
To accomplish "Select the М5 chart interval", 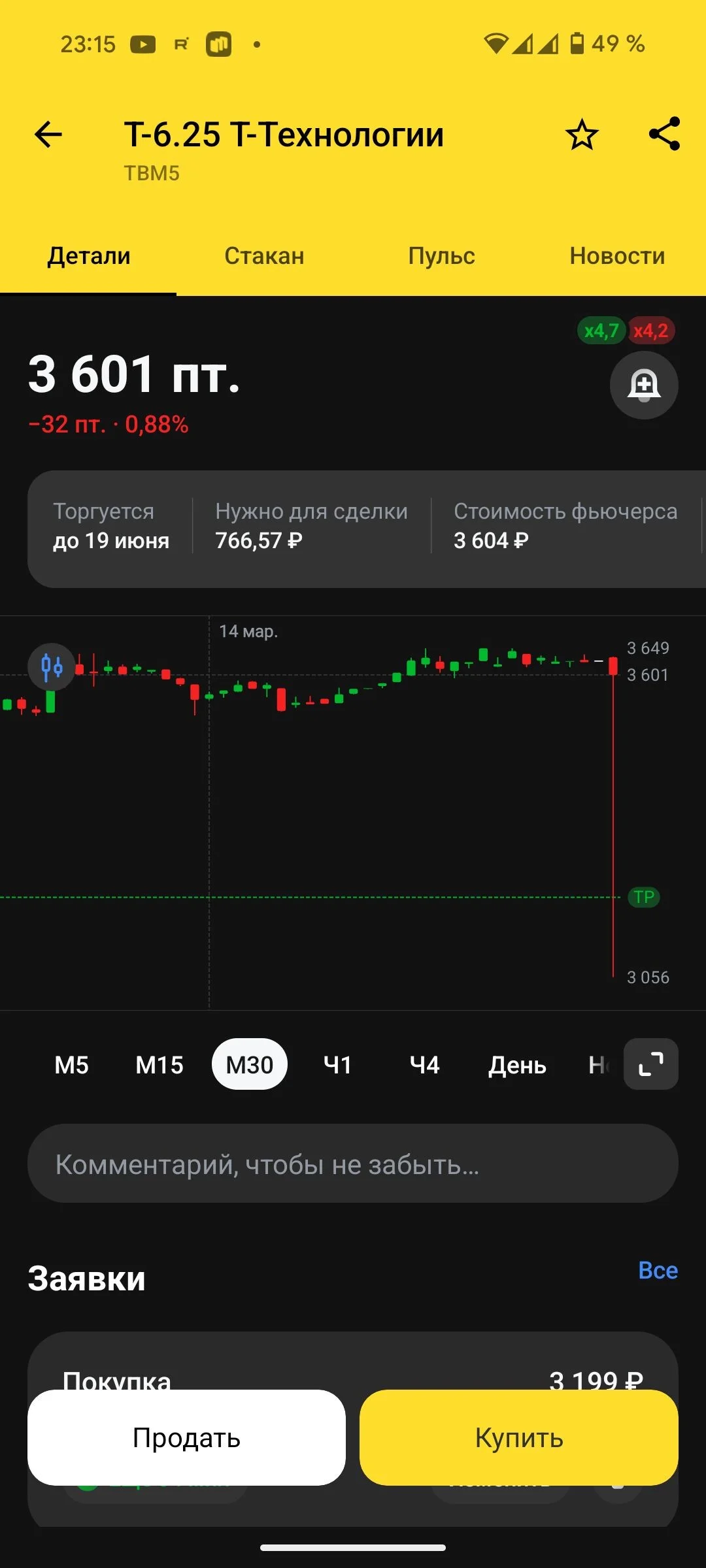I will click(71, 1065).
